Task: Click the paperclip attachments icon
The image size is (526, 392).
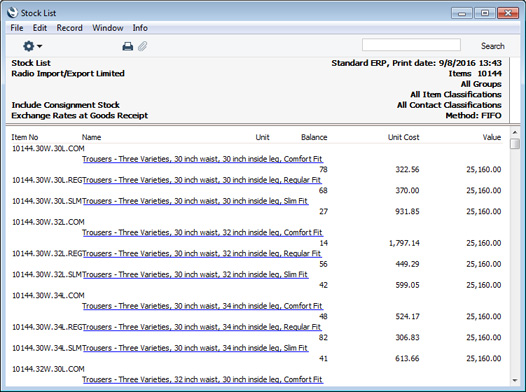Action: point(143,46)
